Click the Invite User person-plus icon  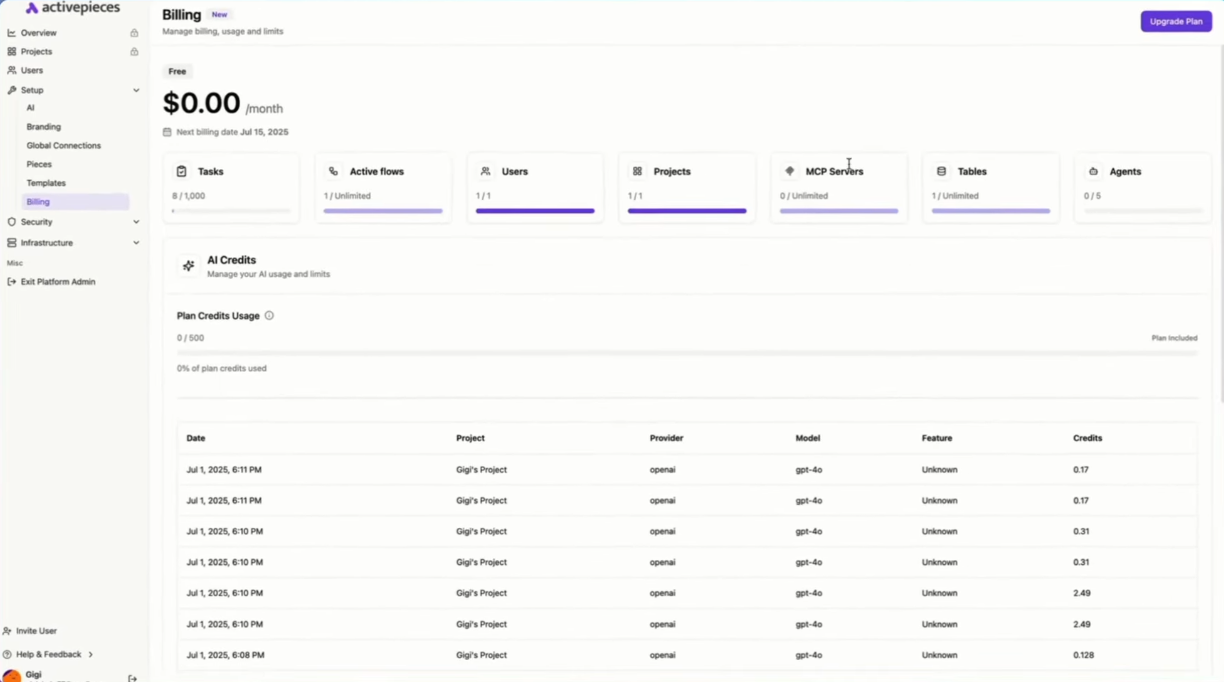coord(8,631)
